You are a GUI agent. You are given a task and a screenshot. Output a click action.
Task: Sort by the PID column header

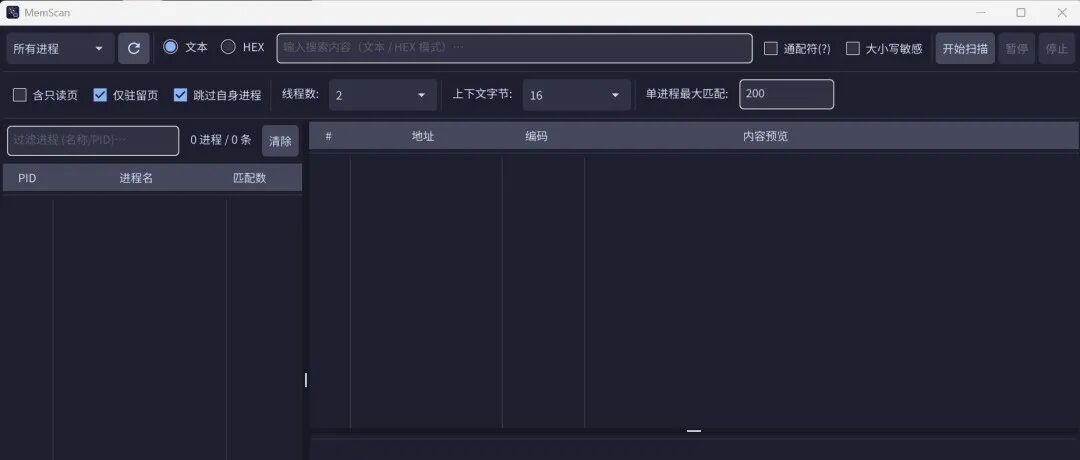click(28, 178)
